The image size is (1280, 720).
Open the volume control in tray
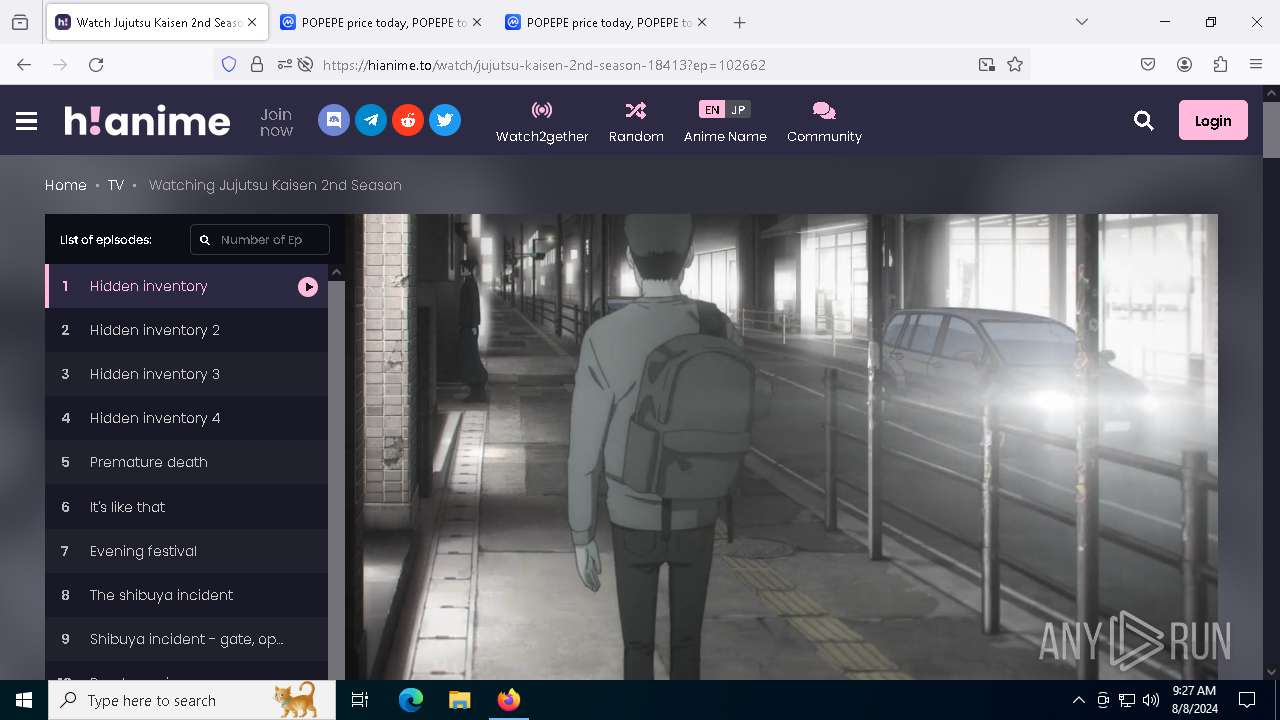click(x=1151, y=700)
